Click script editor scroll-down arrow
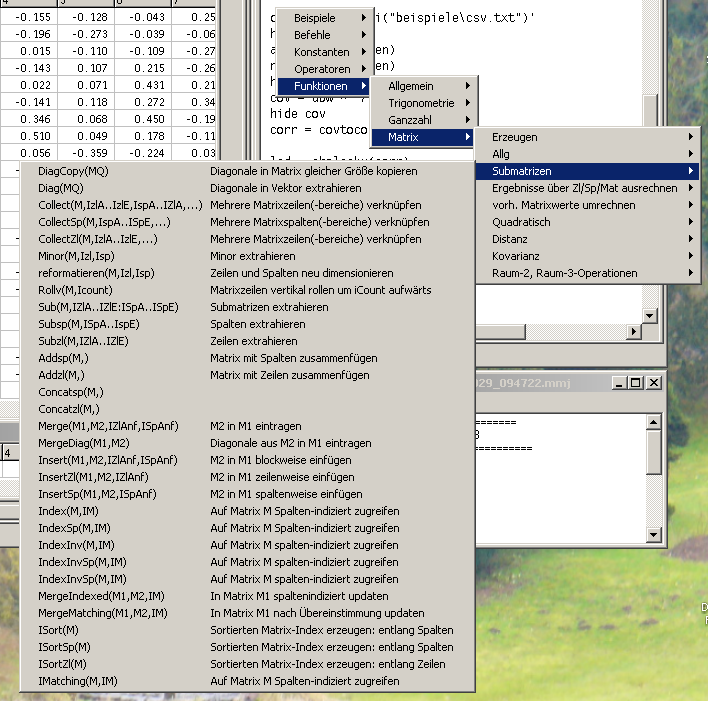708x701 pixels. [650, 316]
